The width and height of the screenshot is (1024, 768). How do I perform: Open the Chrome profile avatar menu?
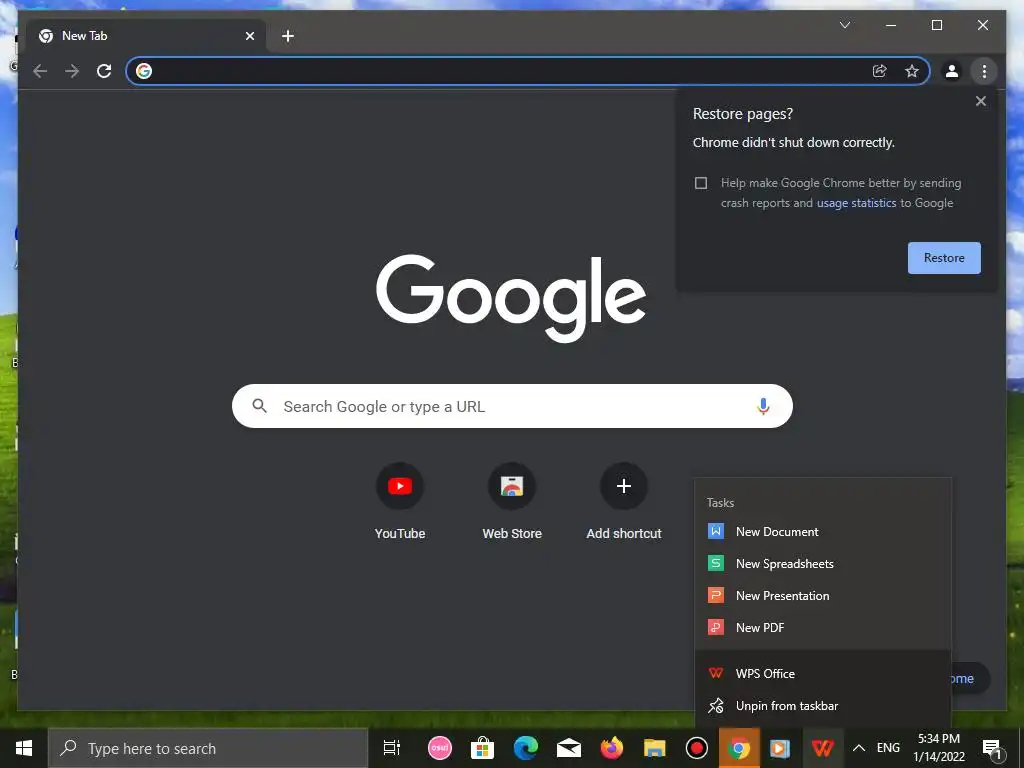pos(952,71)
